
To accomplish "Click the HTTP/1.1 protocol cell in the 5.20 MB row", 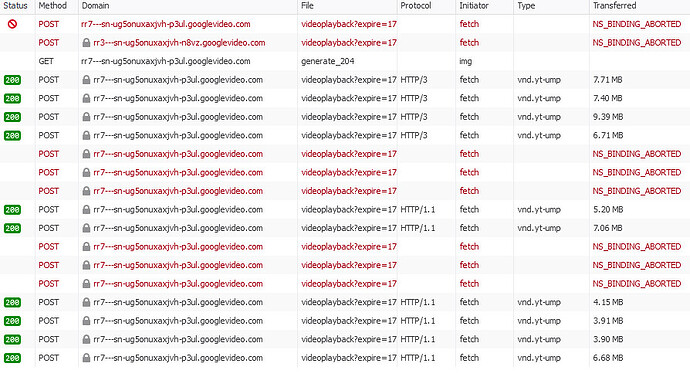I will click(418, 210).
